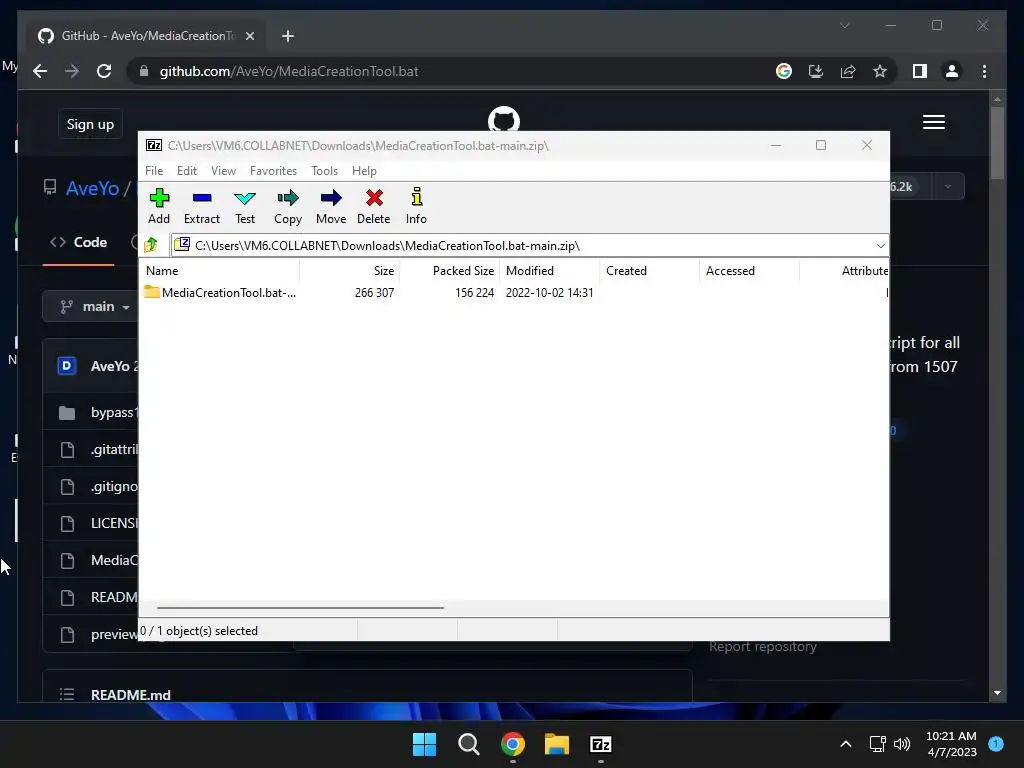Open the Chrome tab search chevron

click(x=844, y=25)
